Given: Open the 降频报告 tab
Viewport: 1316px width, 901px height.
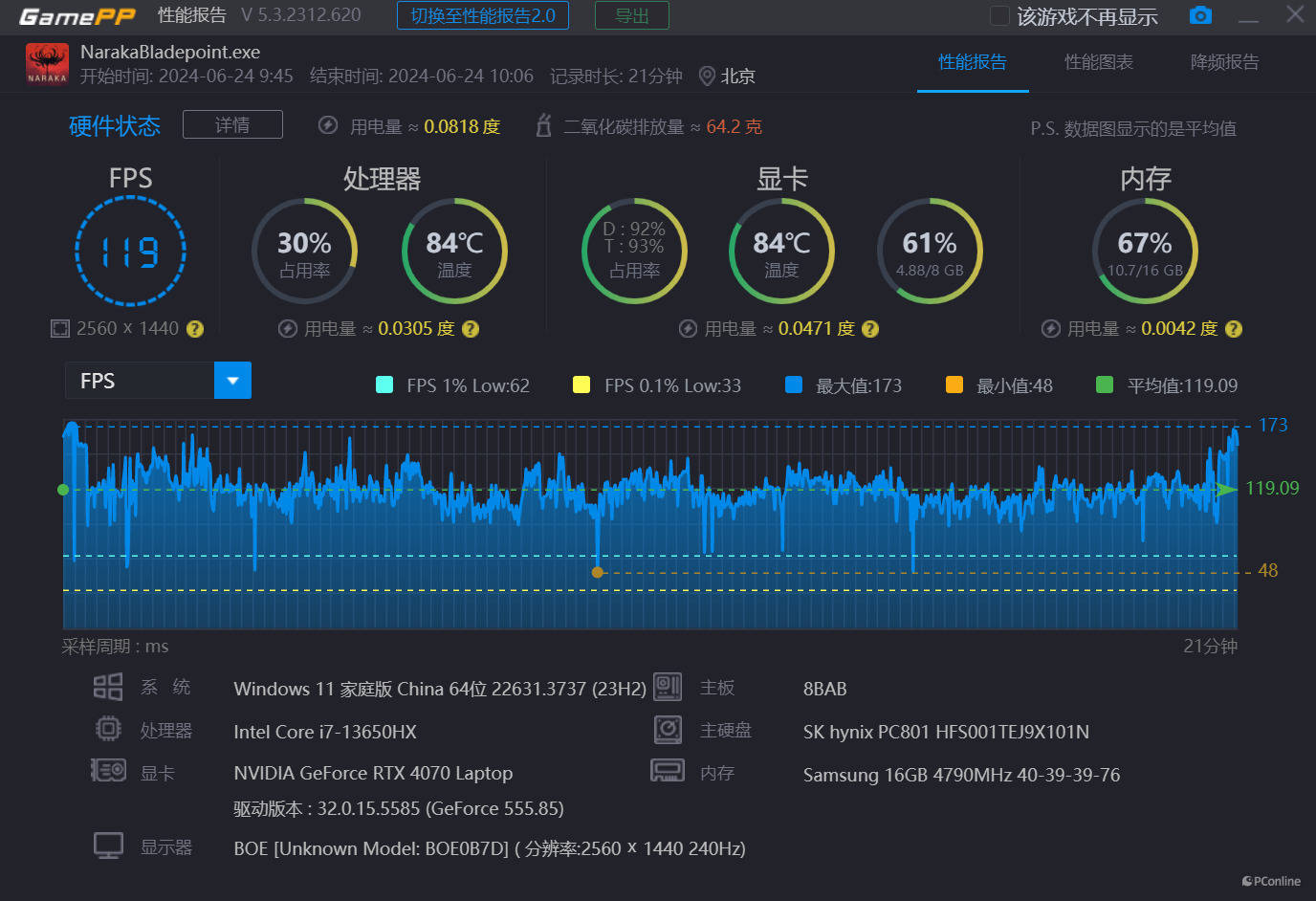Looking at the screenshot, I should click(1224, 62).
